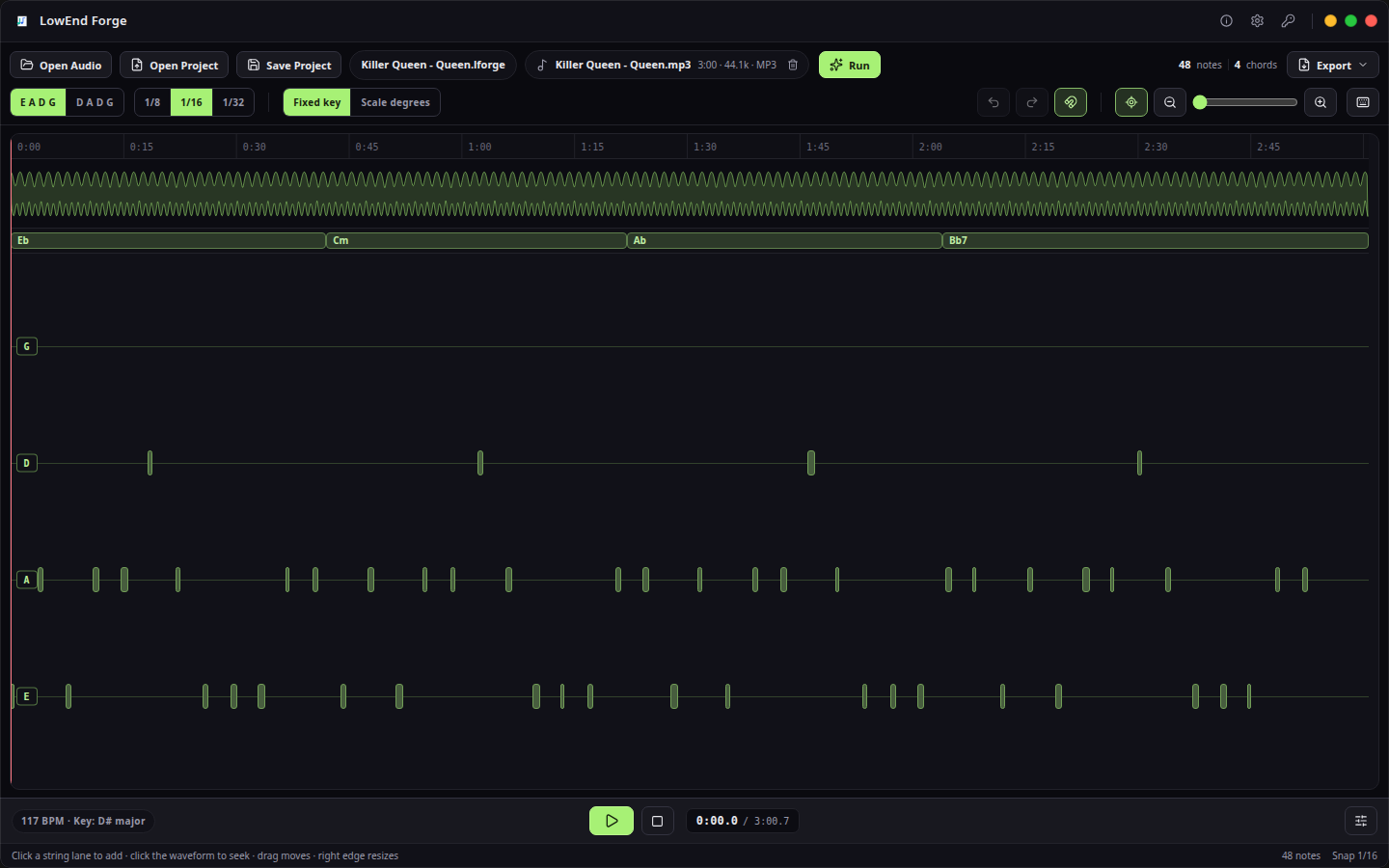
Task: Click the 2:00 mark on the time ruler
Action: click(x=930, y=147)
